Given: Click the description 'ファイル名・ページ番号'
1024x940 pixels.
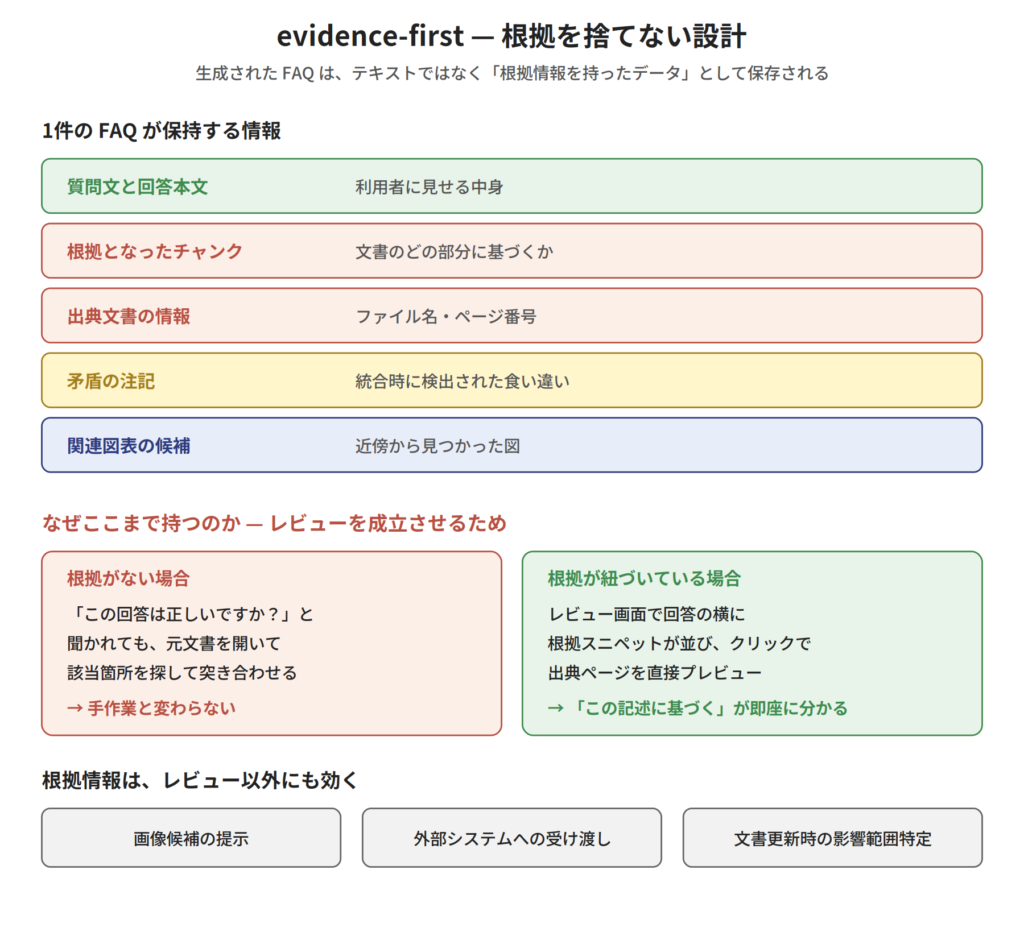Looking at the screenshot, I should (x=446, y=316).
